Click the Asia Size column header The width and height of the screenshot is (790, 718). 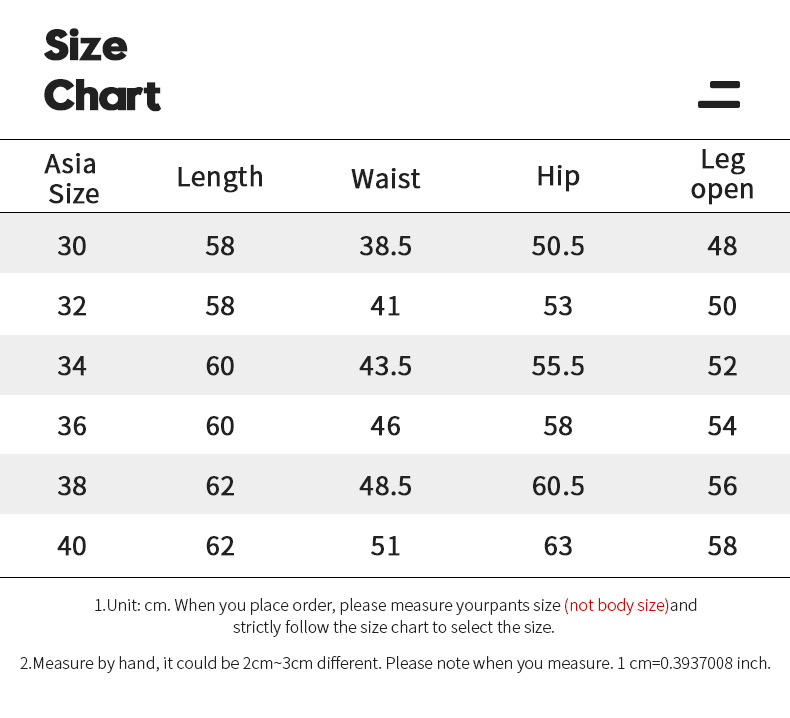coord(72,178)
